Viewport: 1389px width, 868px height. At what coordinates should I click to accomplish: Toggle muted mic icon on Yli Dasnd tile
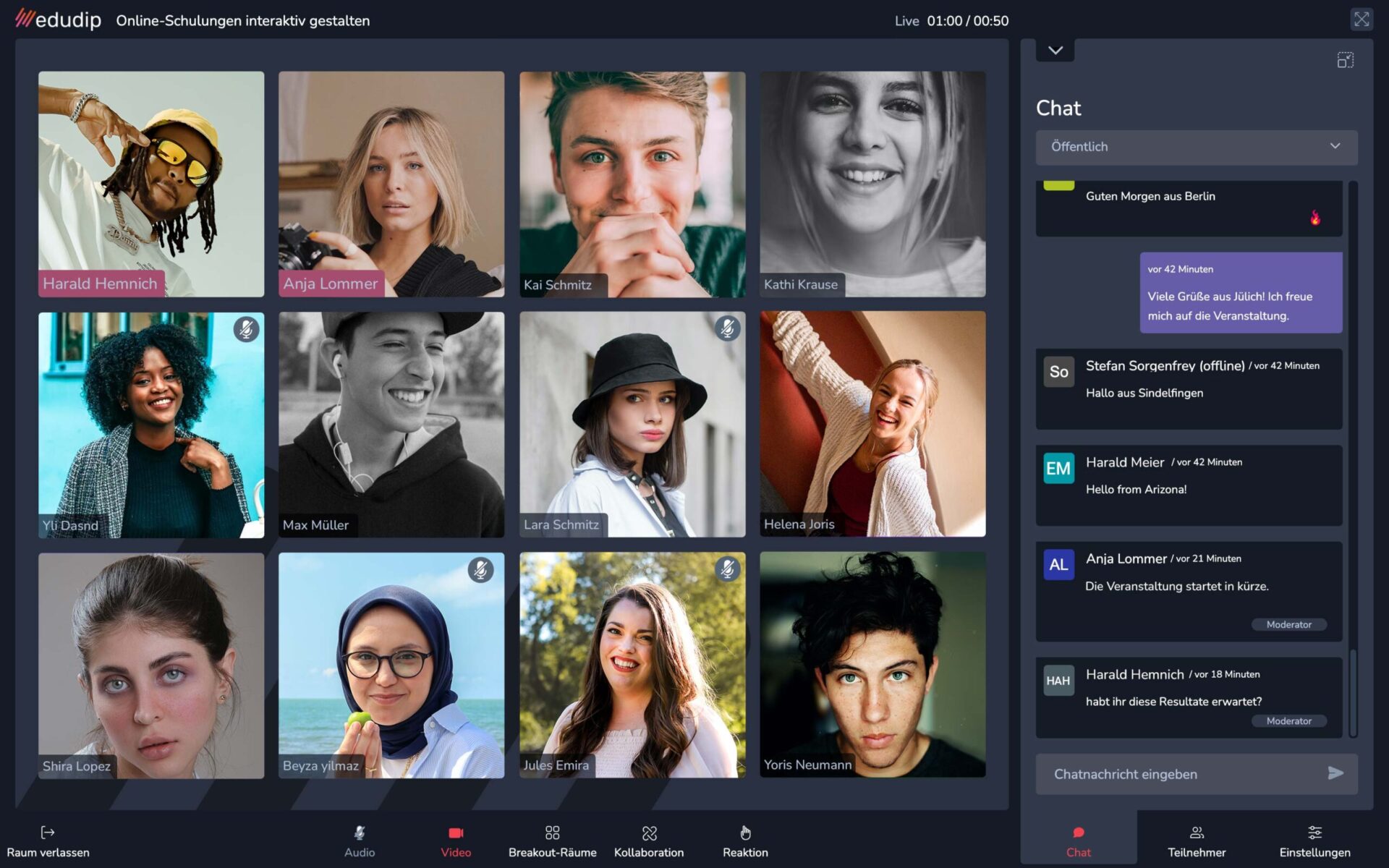(x=246, y=330)
